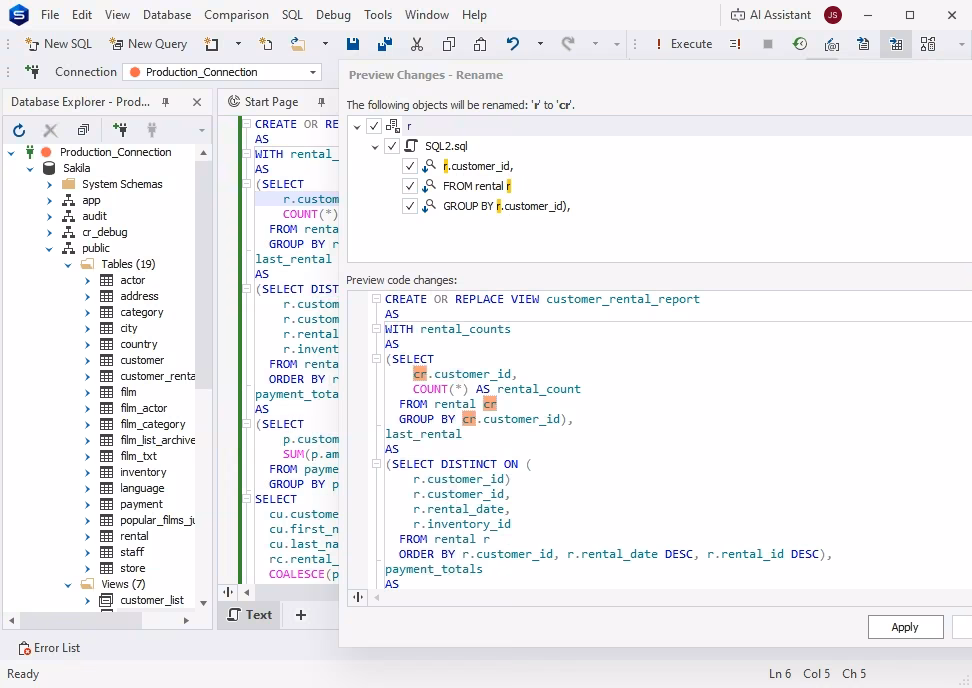
Task: Select the Text view tab
Action: (x=250, y=615)
